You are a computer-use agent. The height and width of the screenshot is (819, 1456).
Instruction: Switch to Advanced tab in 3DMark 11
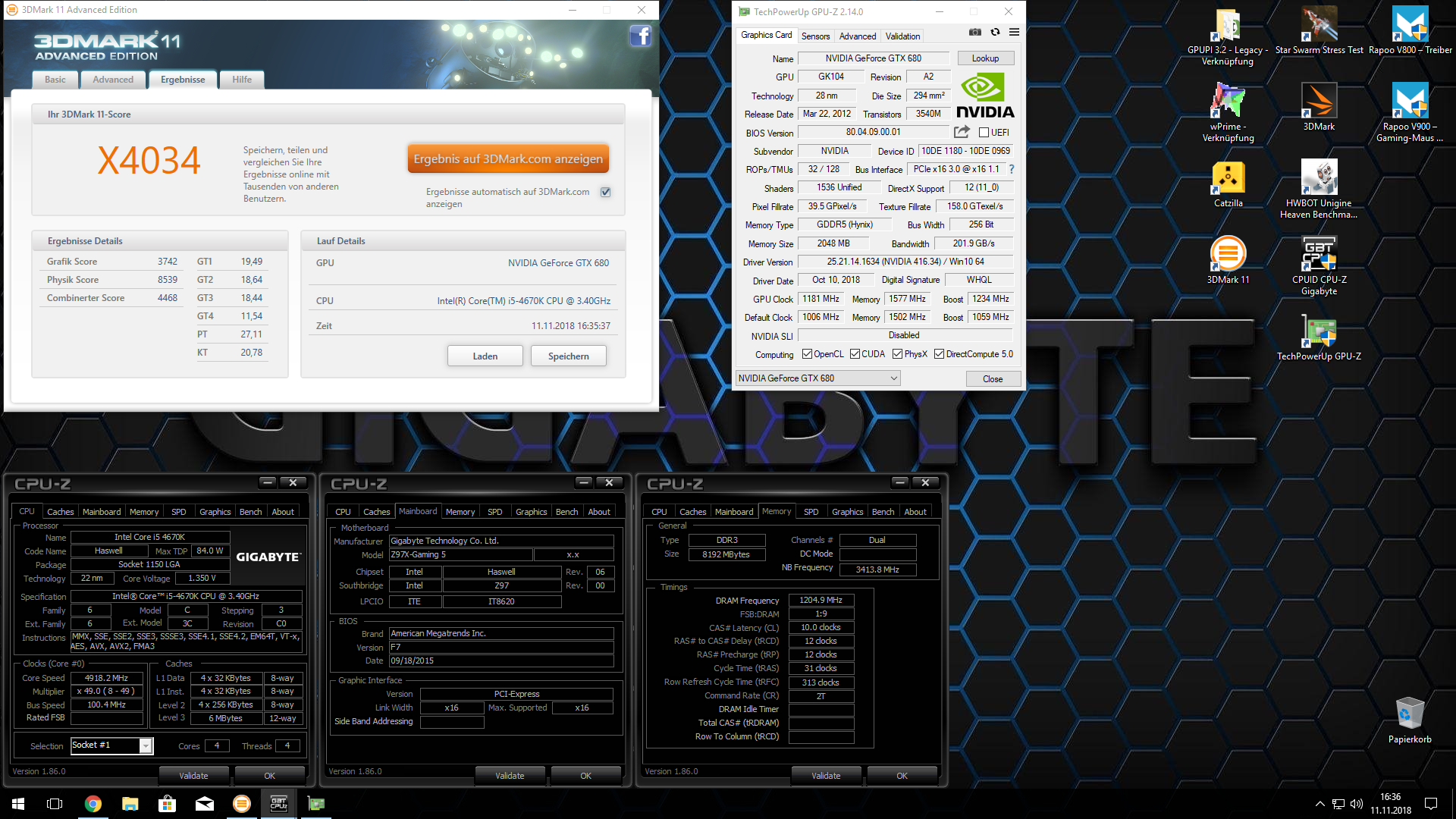click(113, 80)
